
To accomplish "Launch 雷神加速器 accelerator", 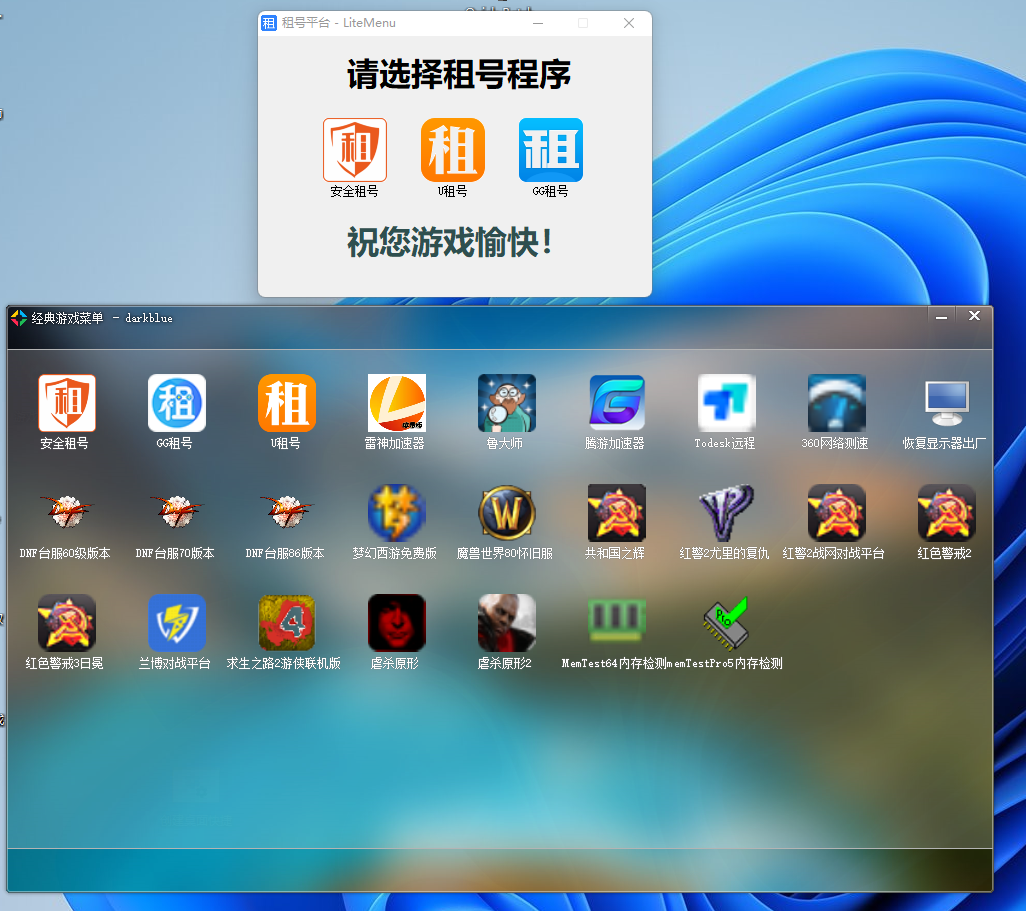I will point(397,403).
